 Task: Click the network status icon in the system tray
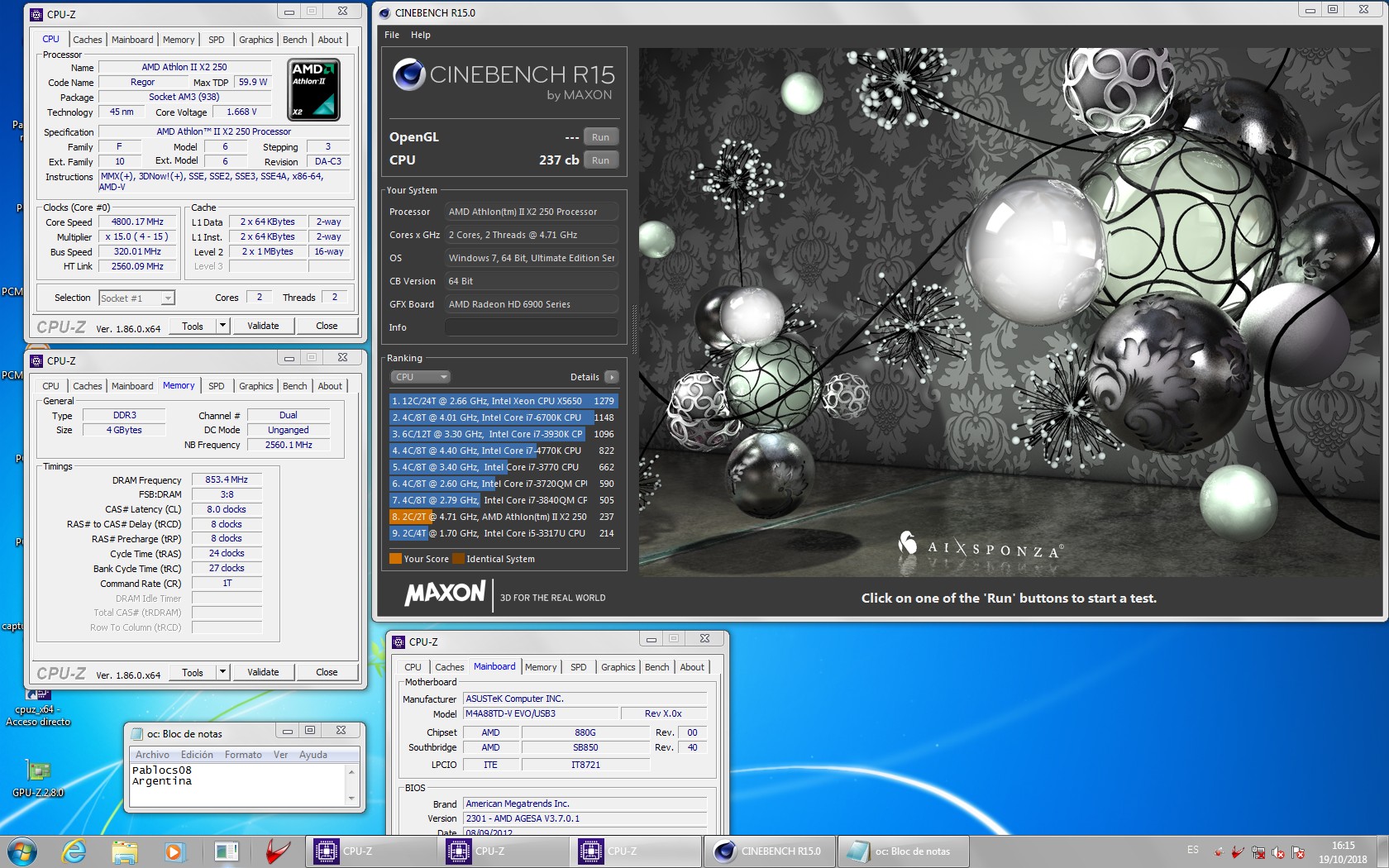pyautogui.click(x=1258, y=852)
